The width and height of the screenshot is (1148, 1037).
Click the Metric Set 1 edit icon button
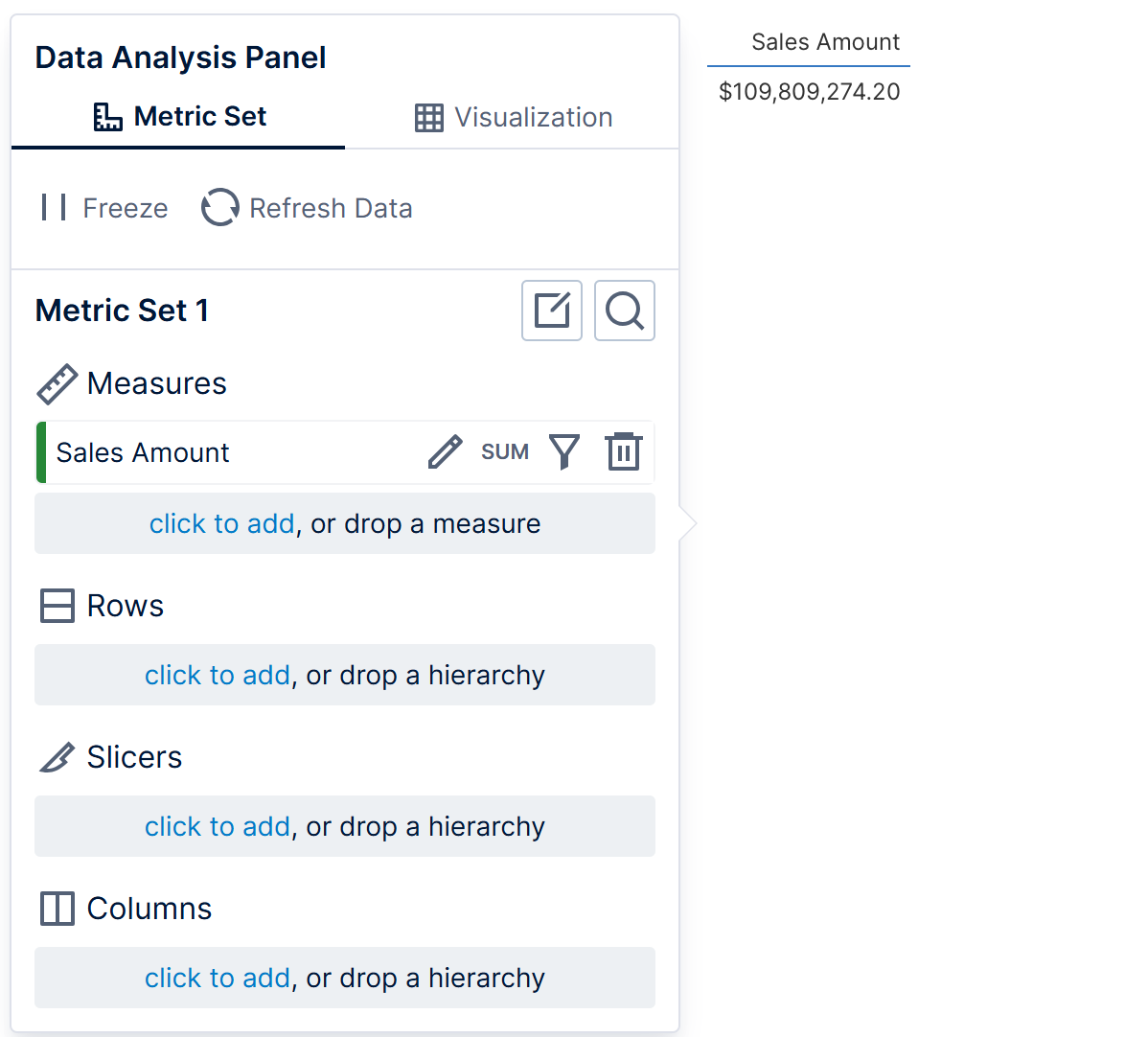[x=552, y=311]
